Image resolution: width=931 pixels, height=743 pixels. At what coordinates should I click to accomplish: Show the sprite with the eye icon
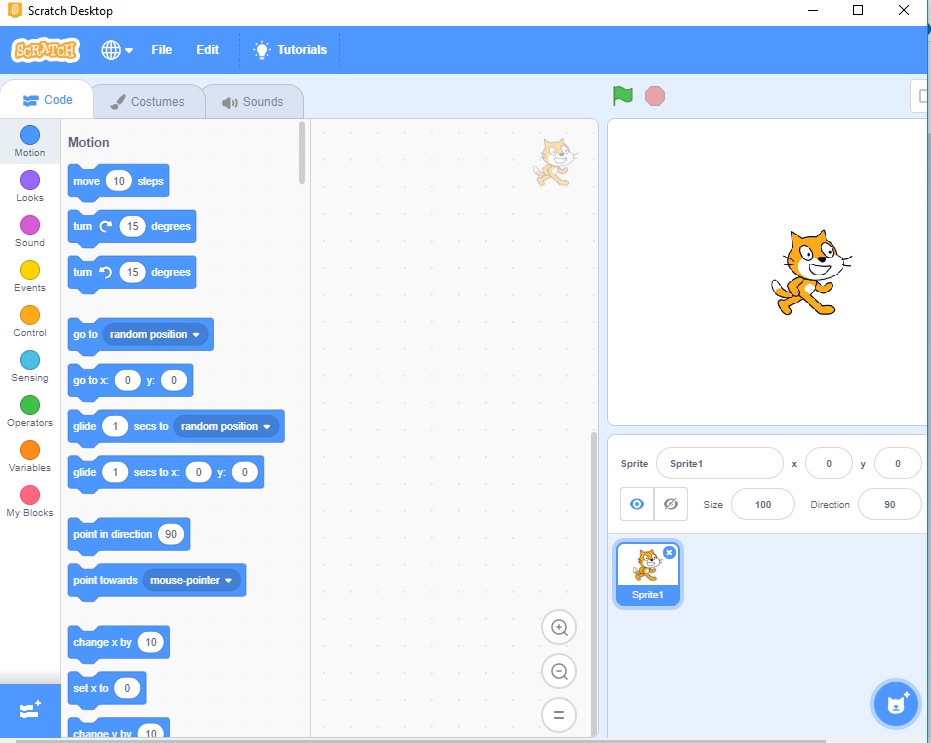(637, 504)
